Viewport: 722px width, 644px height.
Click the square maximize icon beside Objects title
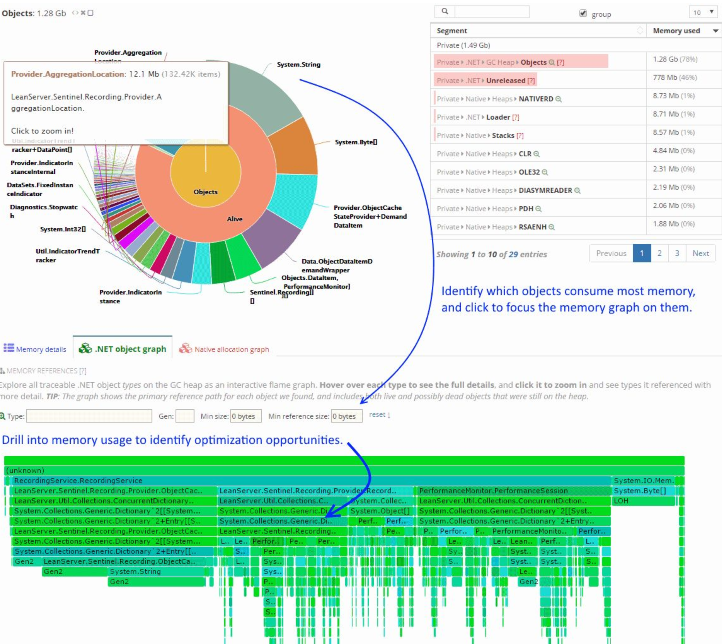(x=90, y=12)
